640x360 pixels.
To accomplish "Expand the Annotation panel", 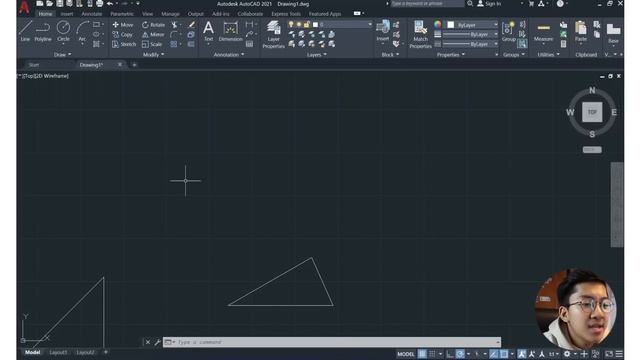I will pos(229,54).
